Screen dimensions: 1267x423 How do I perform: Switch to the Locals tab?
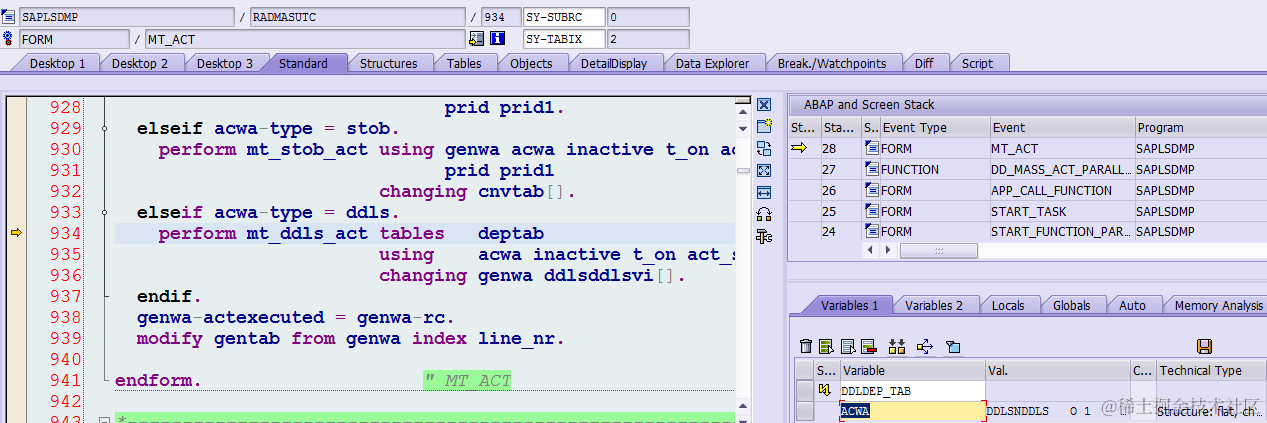point(1007,305)
